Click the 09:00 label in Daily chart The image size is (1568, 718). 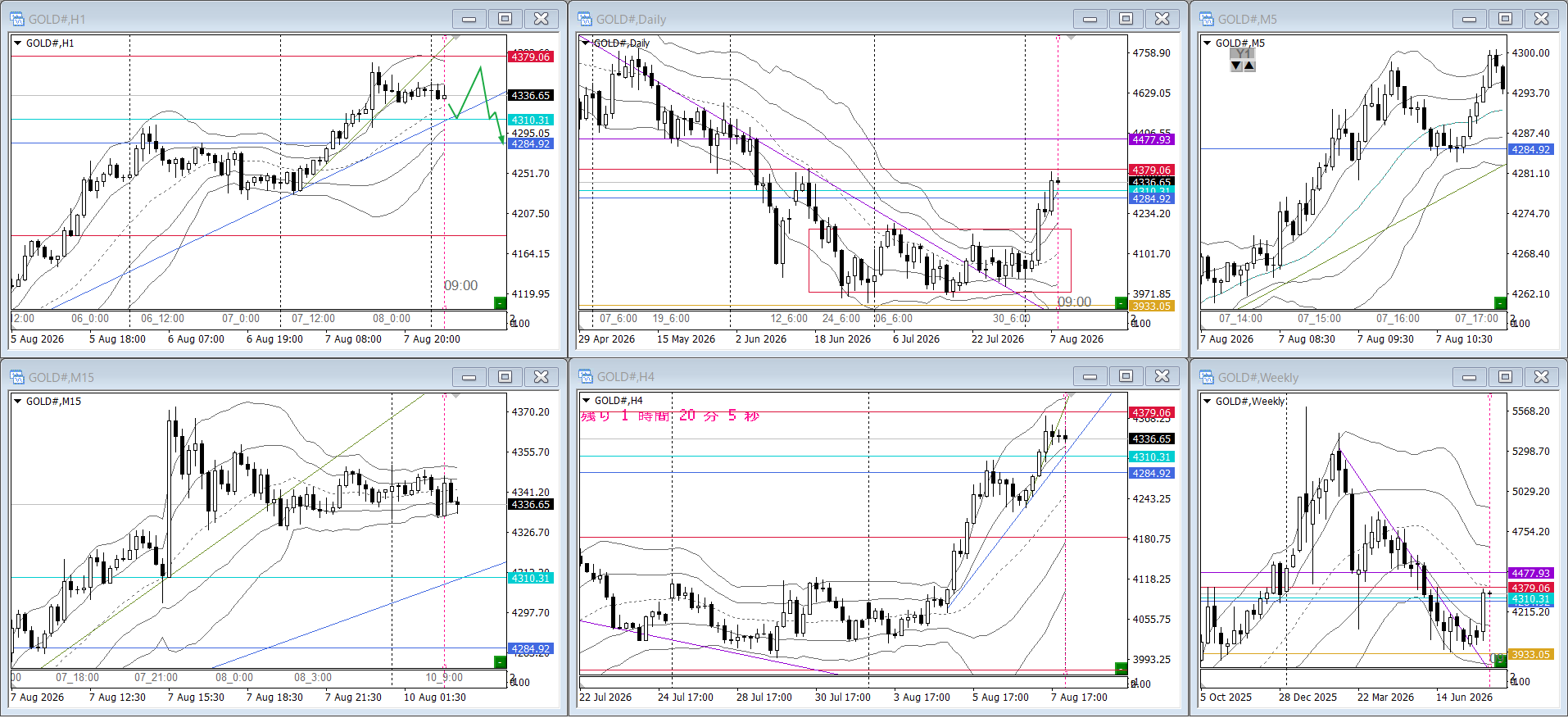pyautogui.click(x=1074, y=302)
